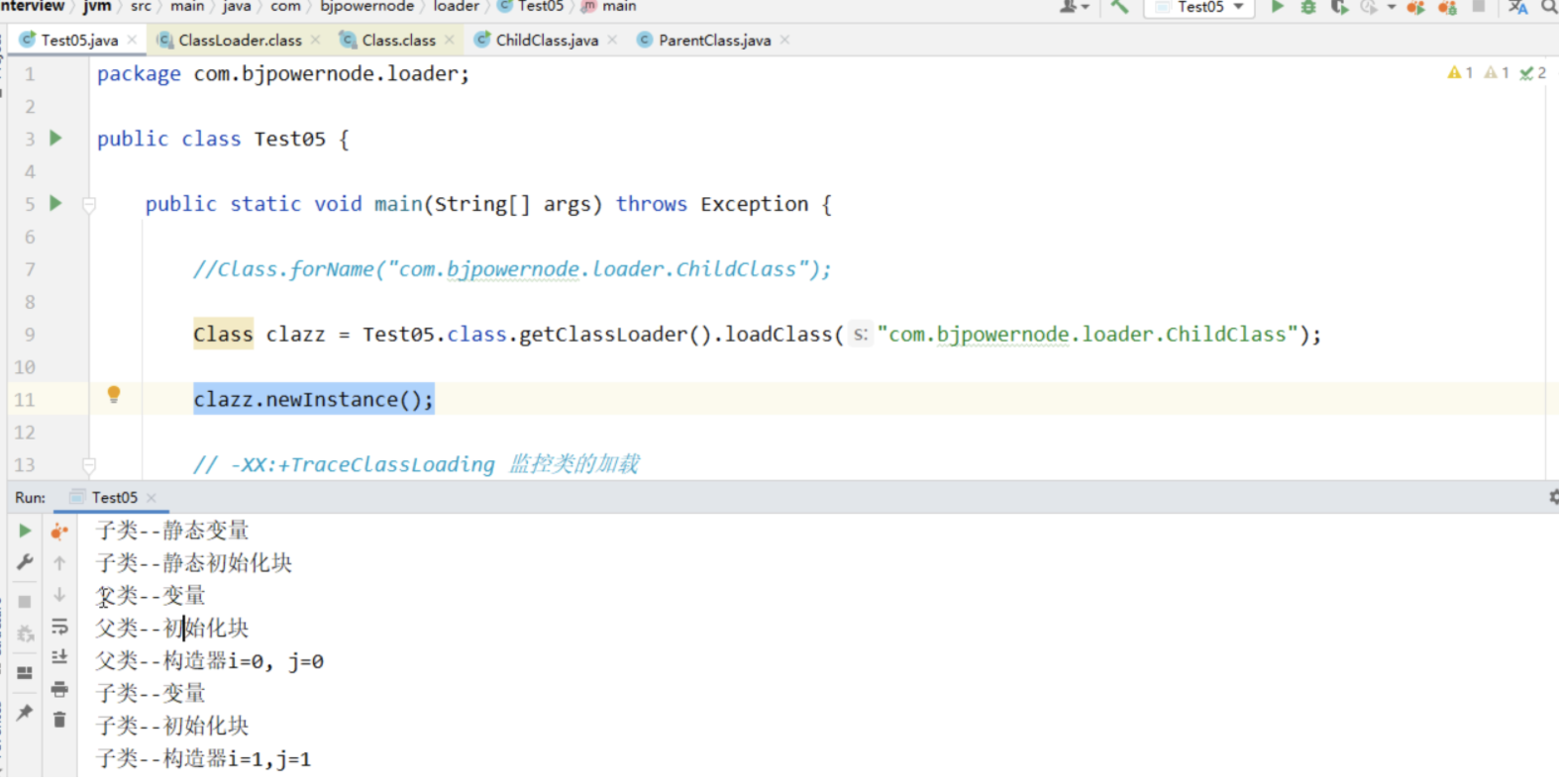This screenshot has height=784, width=1559.
Task: Click the greyed bug icon in Run panel
Action: (x=25, y=635)
